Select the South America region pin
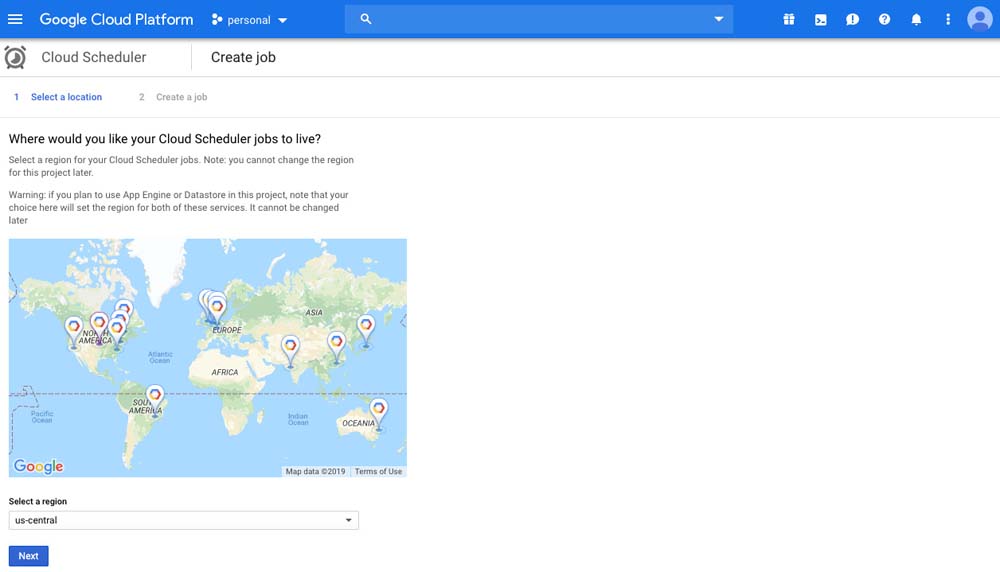 (x=155, y=396)
